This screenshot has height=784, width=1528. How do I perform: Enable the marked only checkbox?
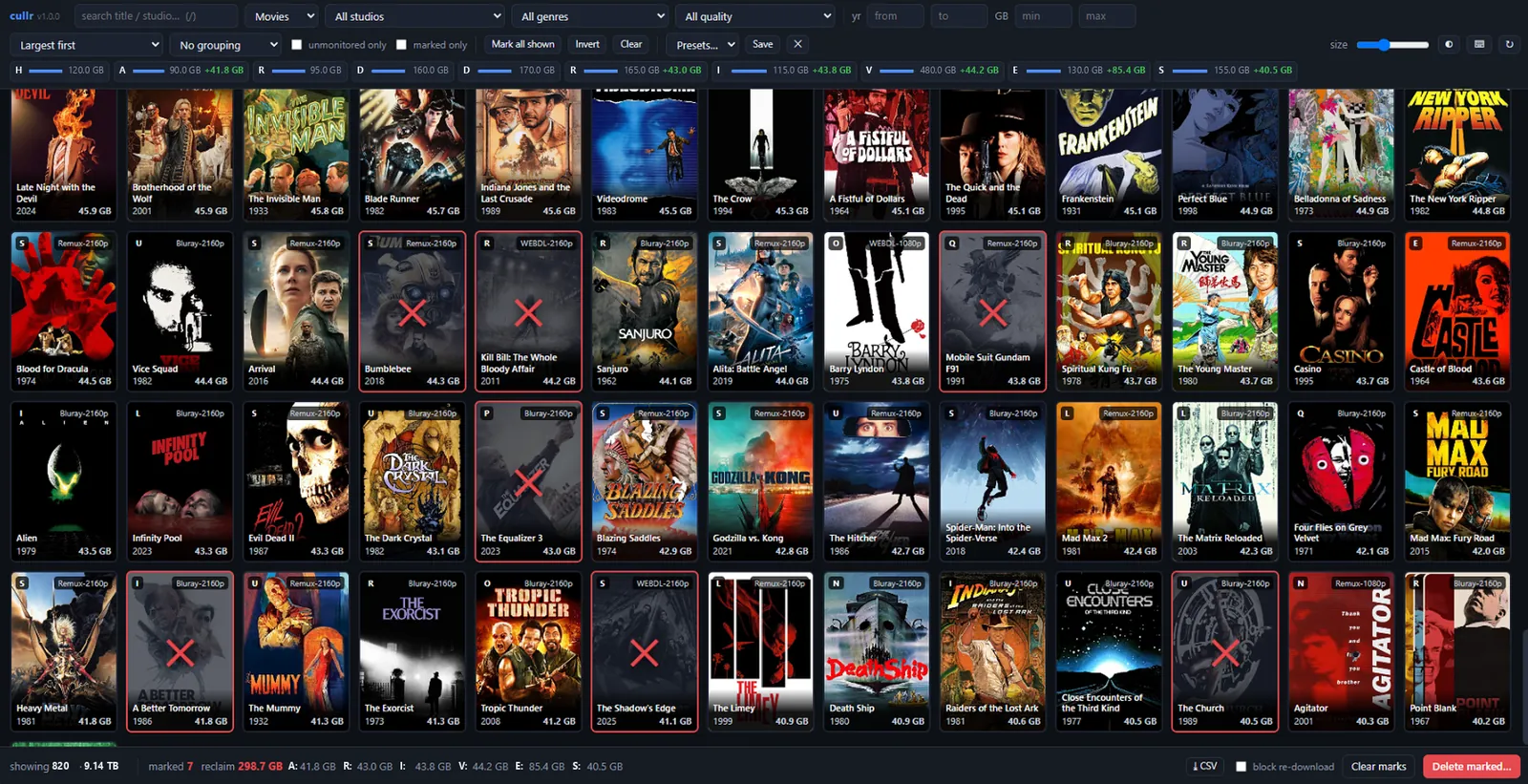(401, 45)
